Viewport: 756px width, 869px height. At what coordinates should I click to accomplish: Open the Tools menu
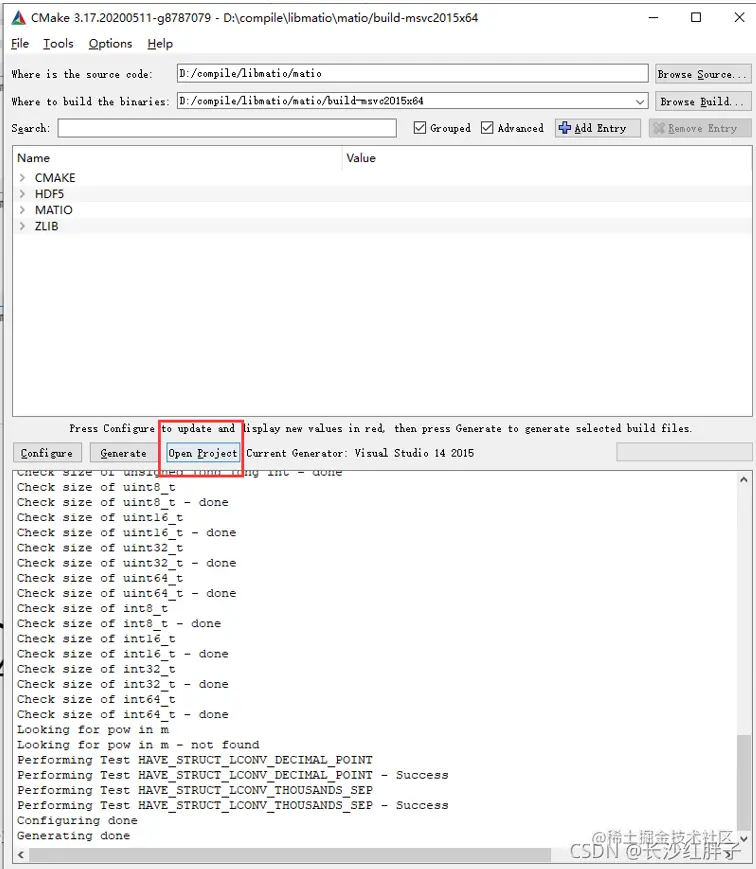58,44
